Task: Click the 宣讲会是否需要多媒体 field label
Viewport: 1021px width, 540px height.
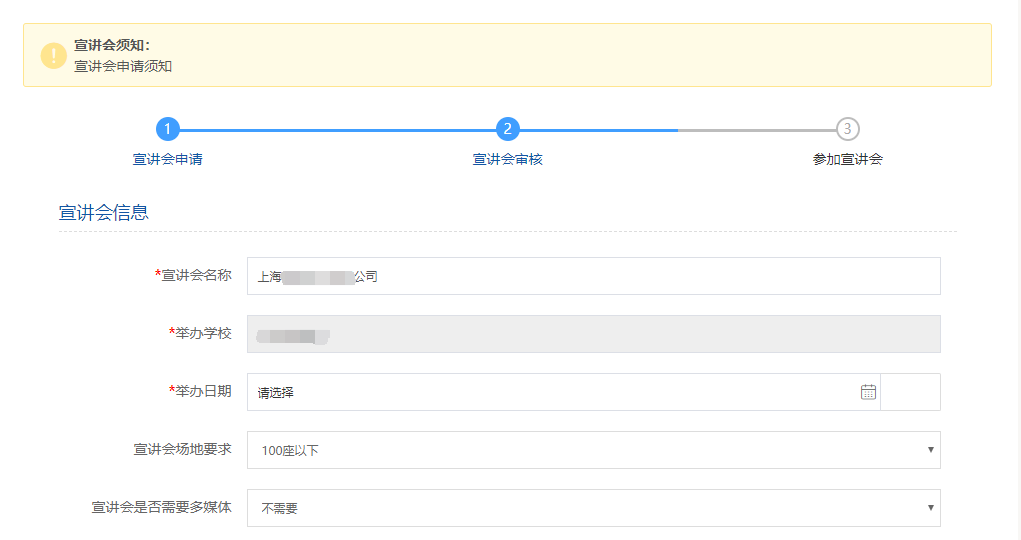Action: [x=161, y=507]
